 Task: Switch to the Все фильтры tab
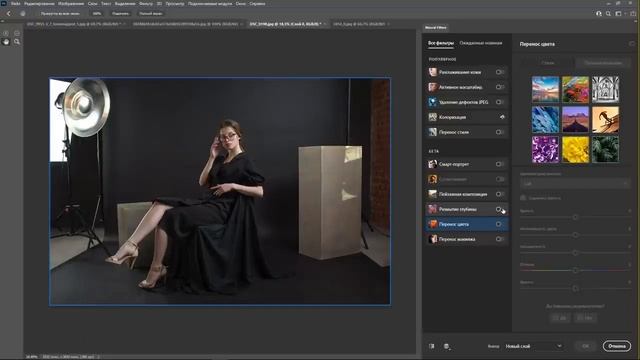click(x=441, y=43)
